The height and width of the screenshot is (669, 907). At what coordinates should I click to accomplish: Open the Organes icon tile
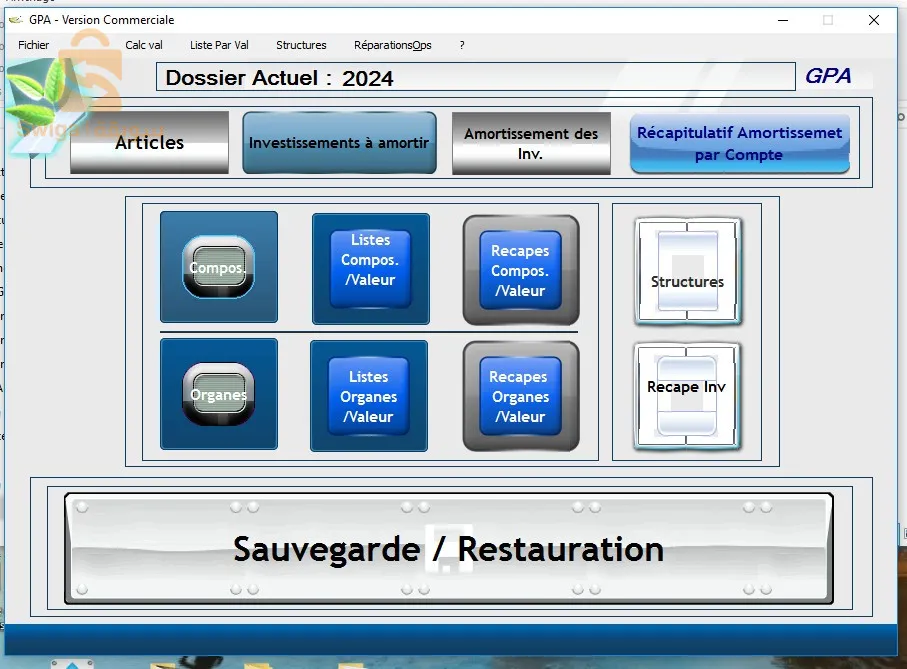(218, 394)
